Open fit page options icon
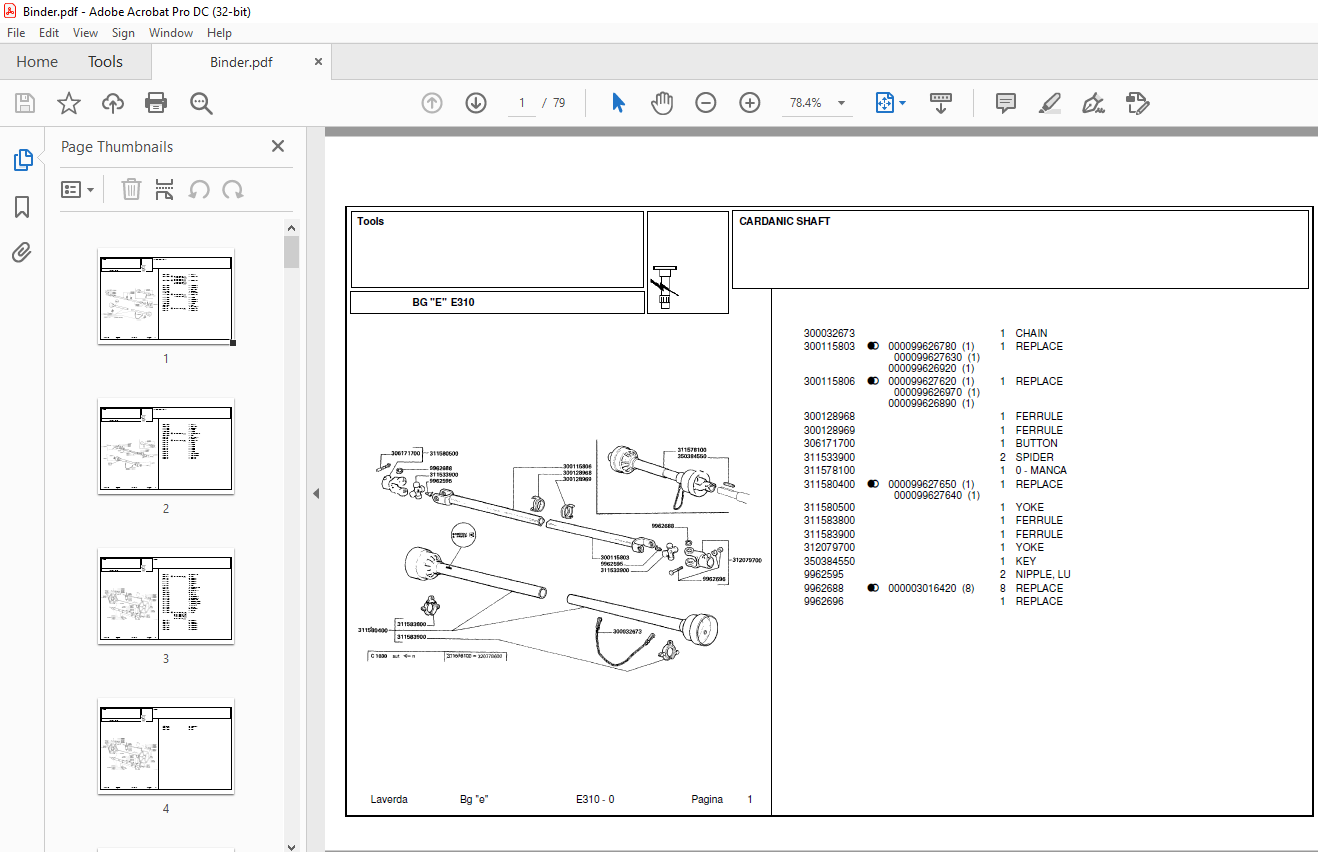Screen dimensions: 1318x852 coord(884,103)
